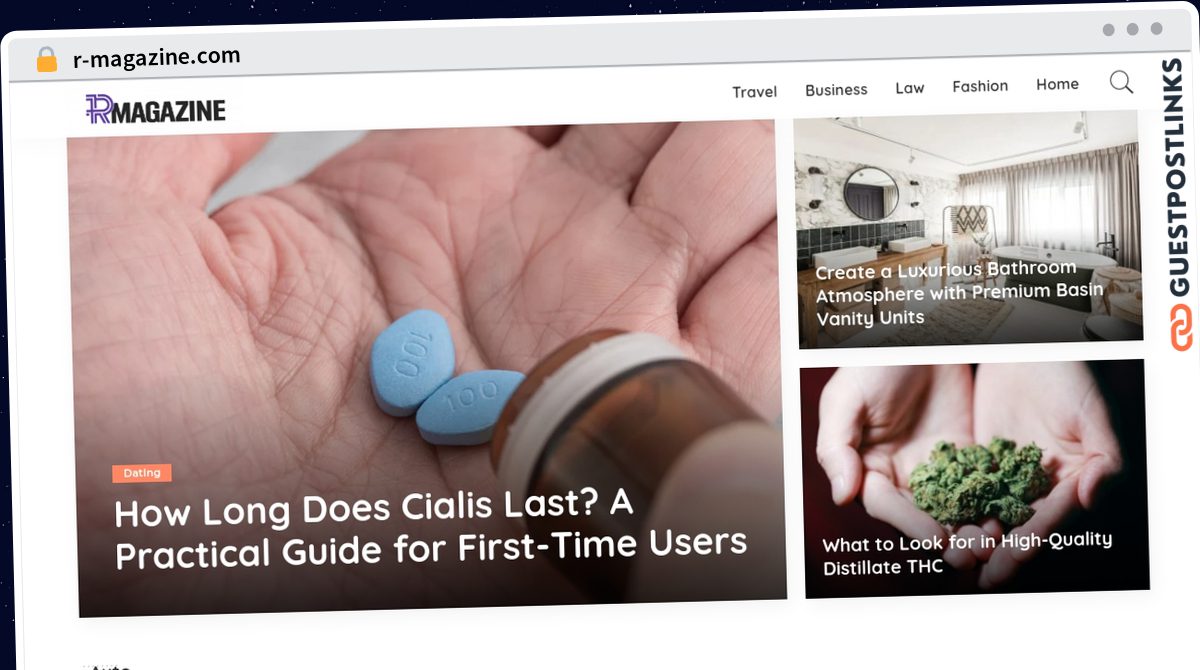Screen dimensions: 1200x670
Task: Click the middle browser window dot
Action: click(1133, 29)
